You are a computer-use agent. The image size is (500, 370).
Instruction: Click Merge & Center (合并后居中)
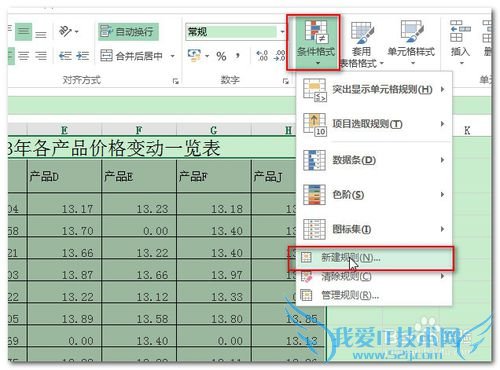[x=132, y=56]
